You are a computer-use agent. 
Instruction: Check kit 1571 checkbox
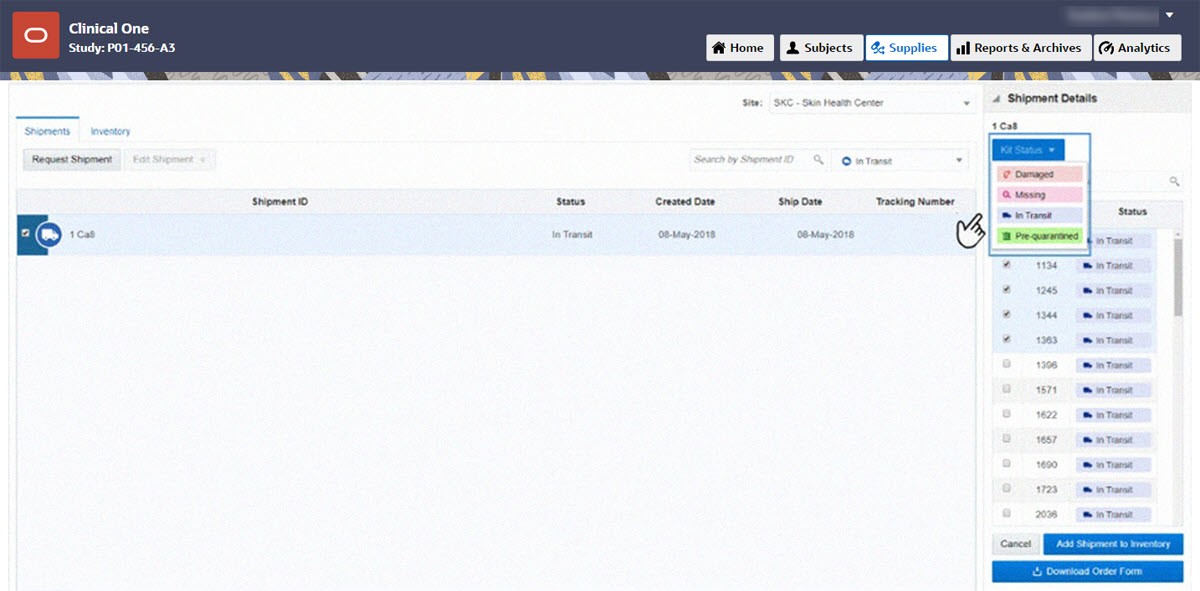click(x=1007, y=389)
